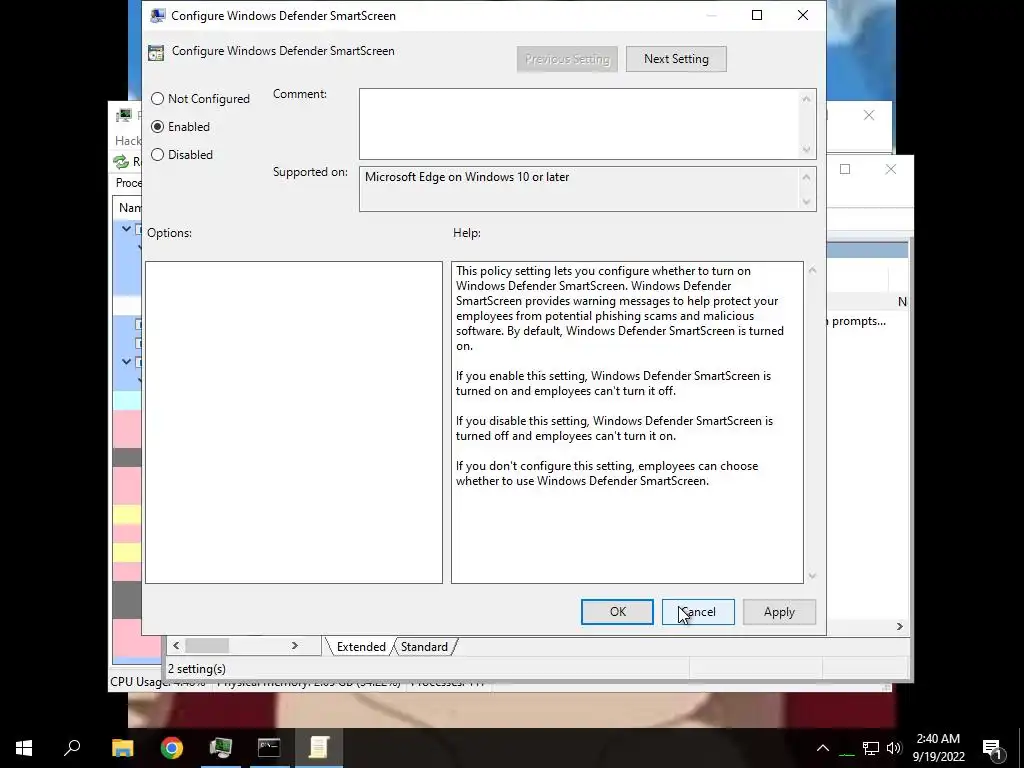Click the Supported on scroll down arrow

[x=807, y=202]
